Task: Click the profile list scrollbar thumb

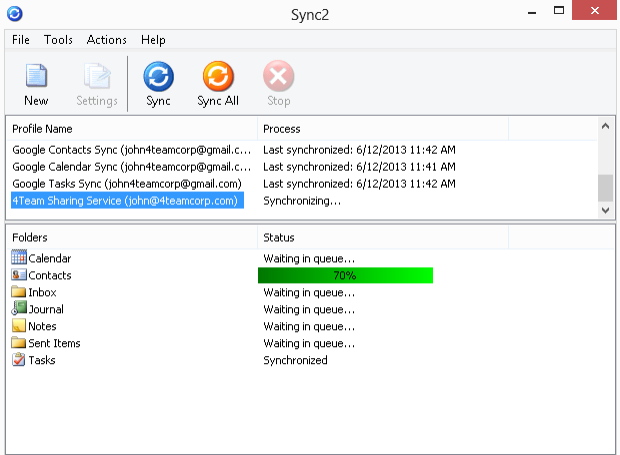Action: [605, 188]
